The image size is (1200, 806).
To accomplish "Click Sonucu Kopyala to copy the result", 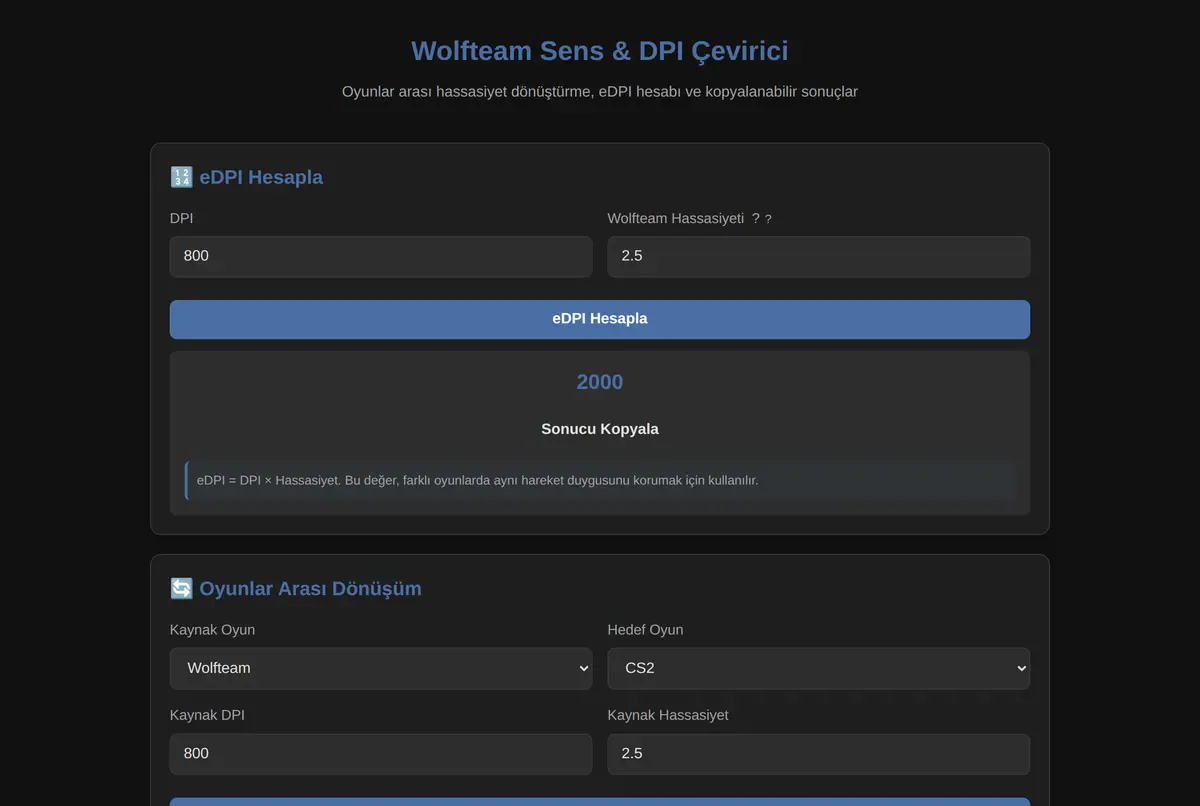I will [600, 429].
